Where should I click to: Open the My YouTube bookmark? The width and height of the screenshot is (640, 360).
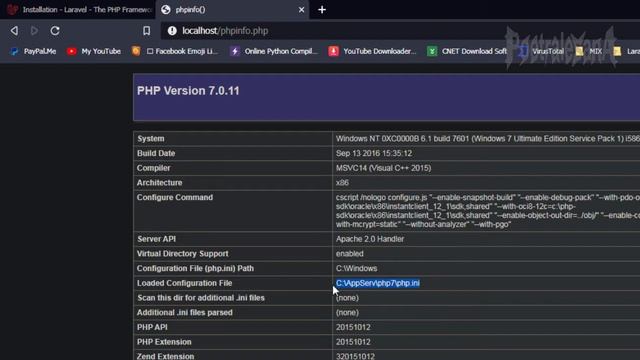pyautogui.click(x=94, y=51)
